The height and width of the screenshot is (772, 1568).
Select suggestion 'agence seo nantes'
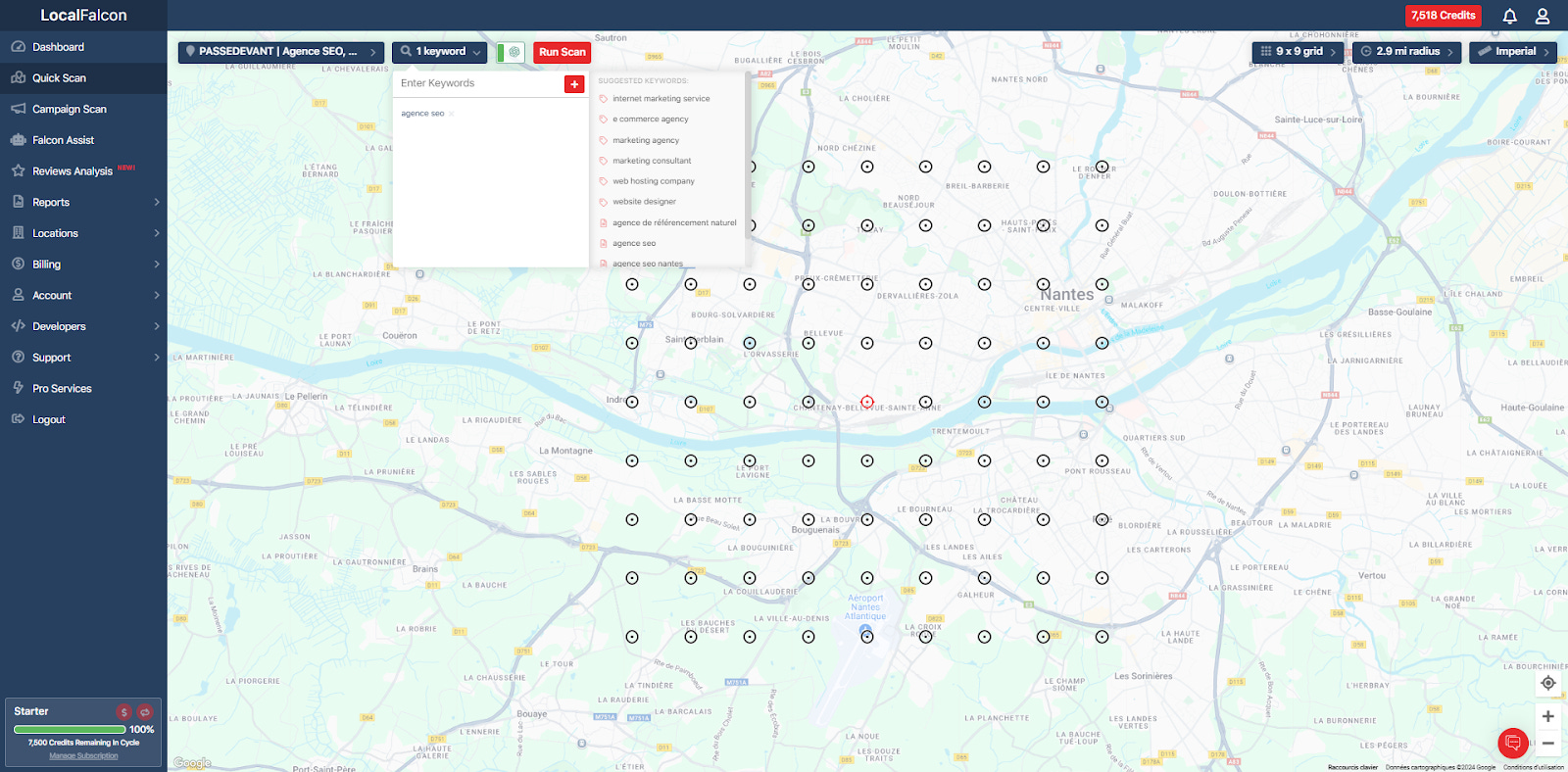point(648,264)
